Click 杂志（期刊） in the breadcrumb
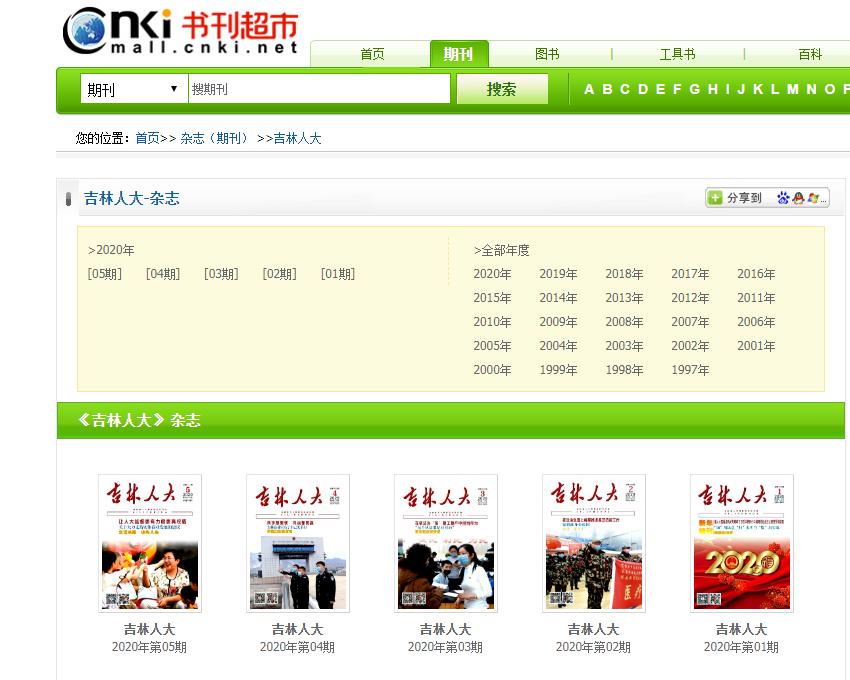The image size is (850, 680). click(214, 138)
